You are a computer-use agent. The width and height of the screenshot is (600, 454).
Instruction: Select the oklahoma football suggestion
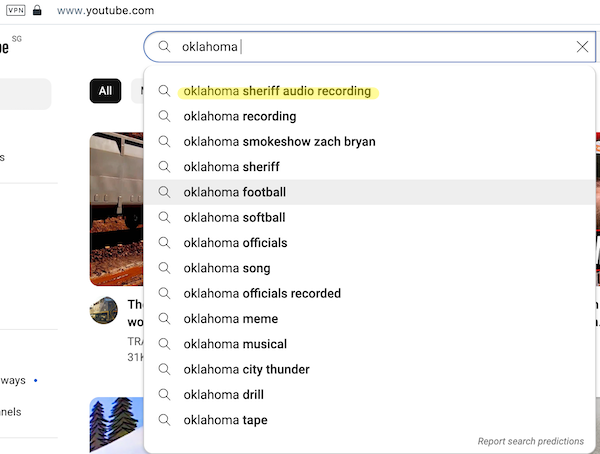369,192
